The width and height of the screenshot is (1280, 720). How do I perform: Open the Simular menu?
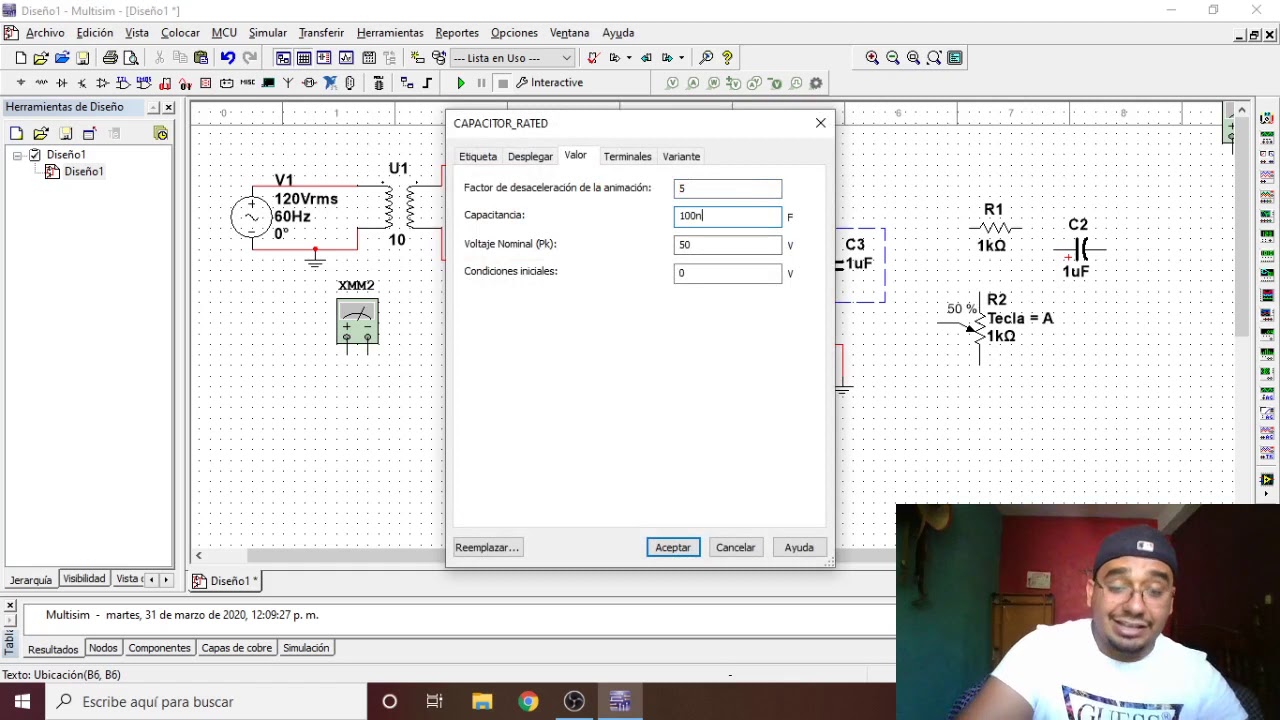[267, 33]
